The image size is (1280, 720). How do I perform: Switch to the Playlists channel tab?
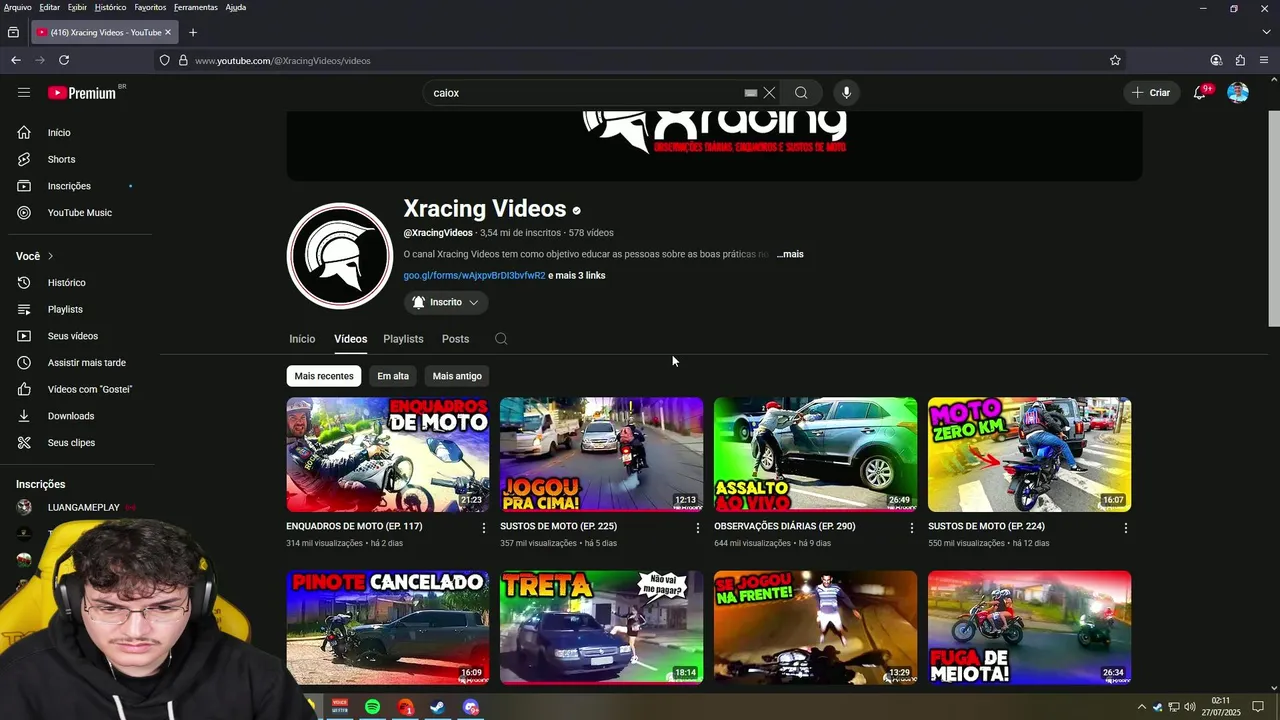403,339
